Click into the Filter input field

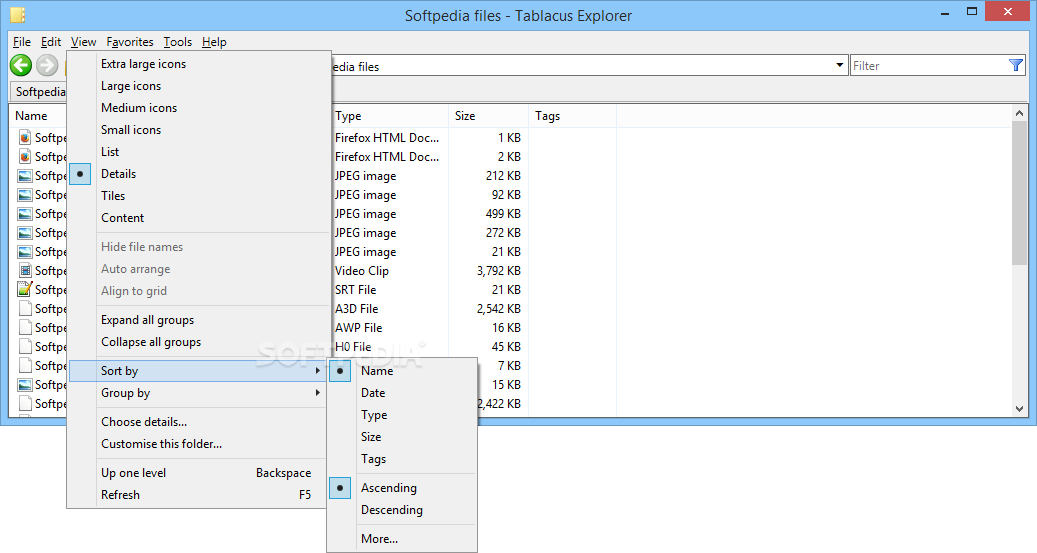[929, 65]
